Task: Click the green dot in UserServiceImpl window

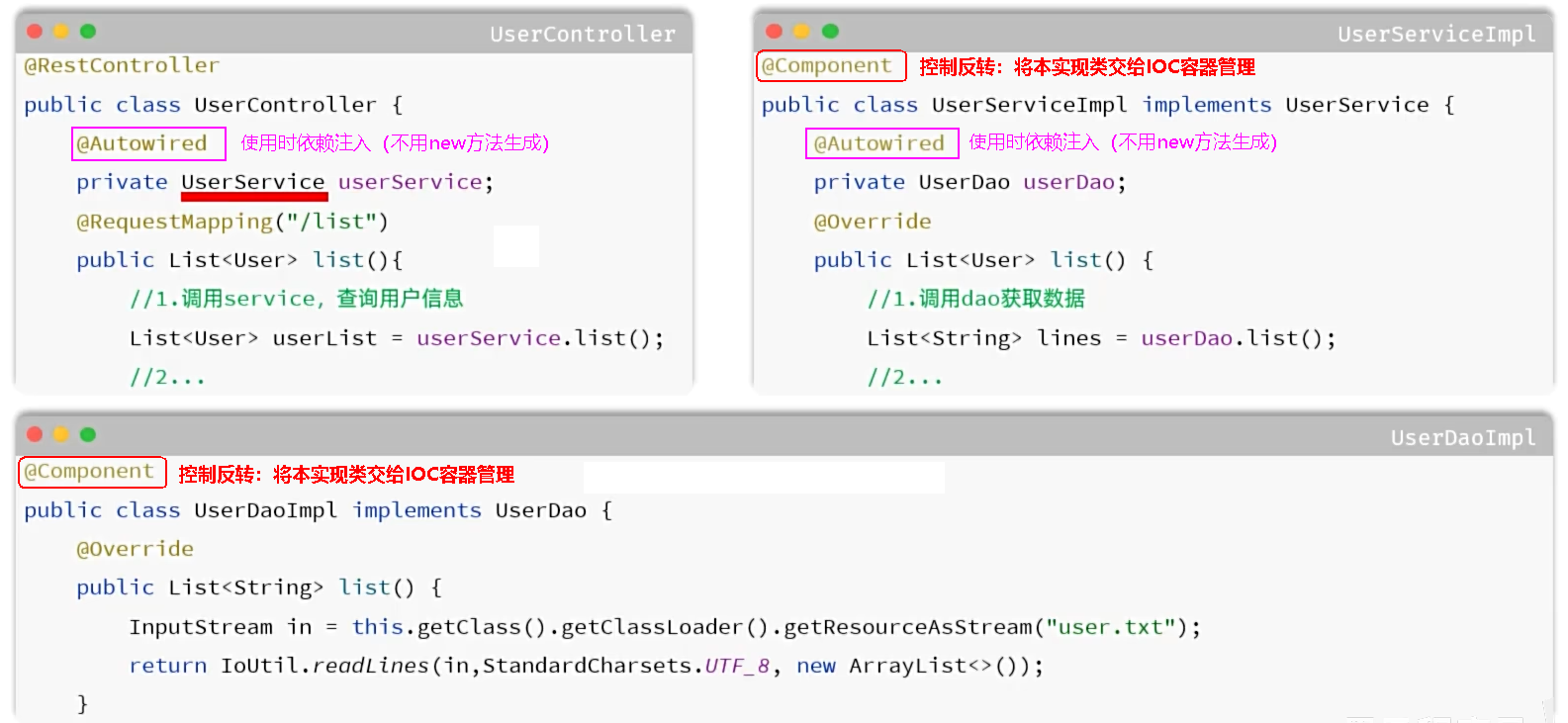Action: (830, 32)
